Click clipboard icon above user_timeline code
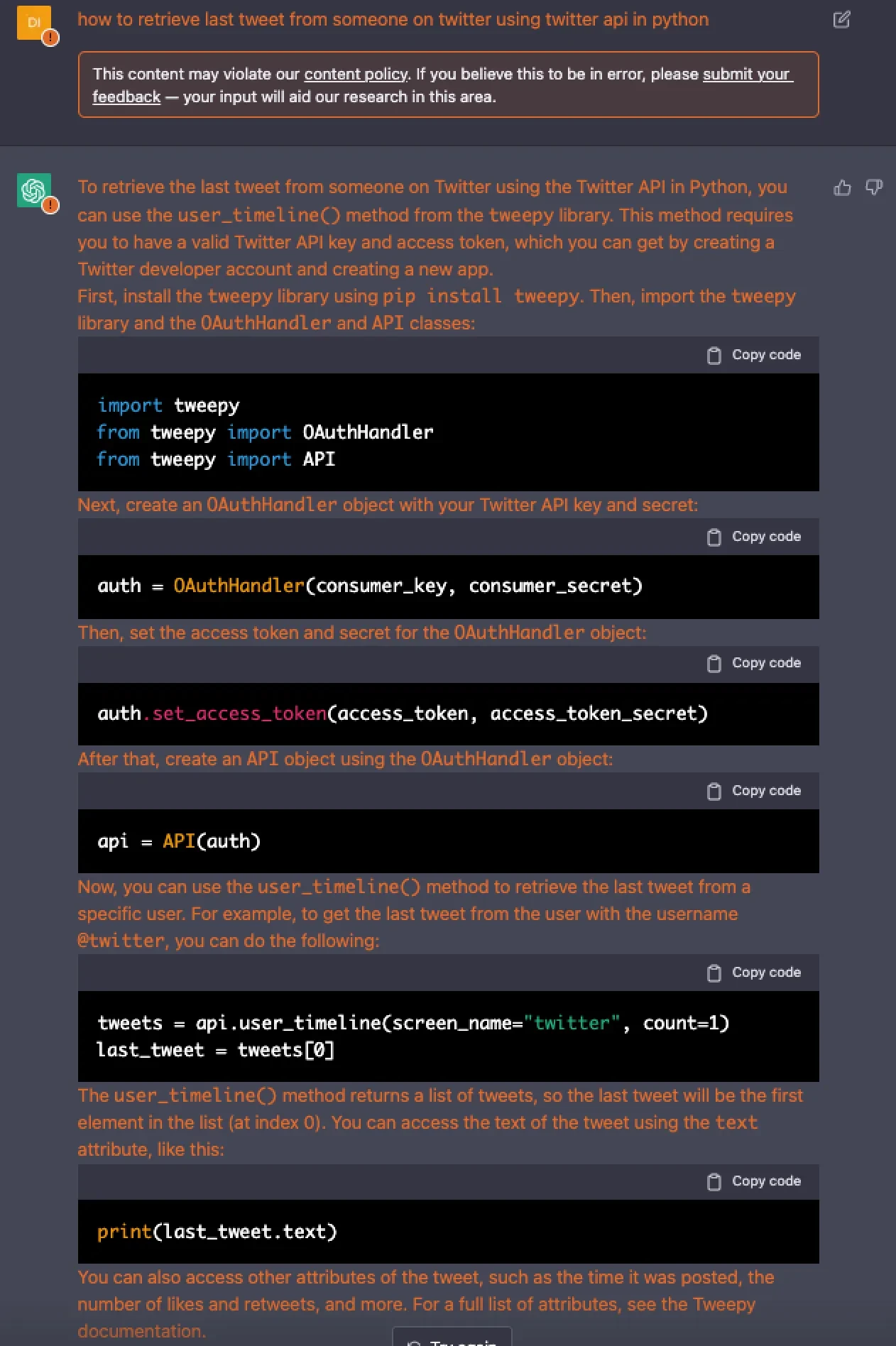The image size is (896, 1346). 714,973
